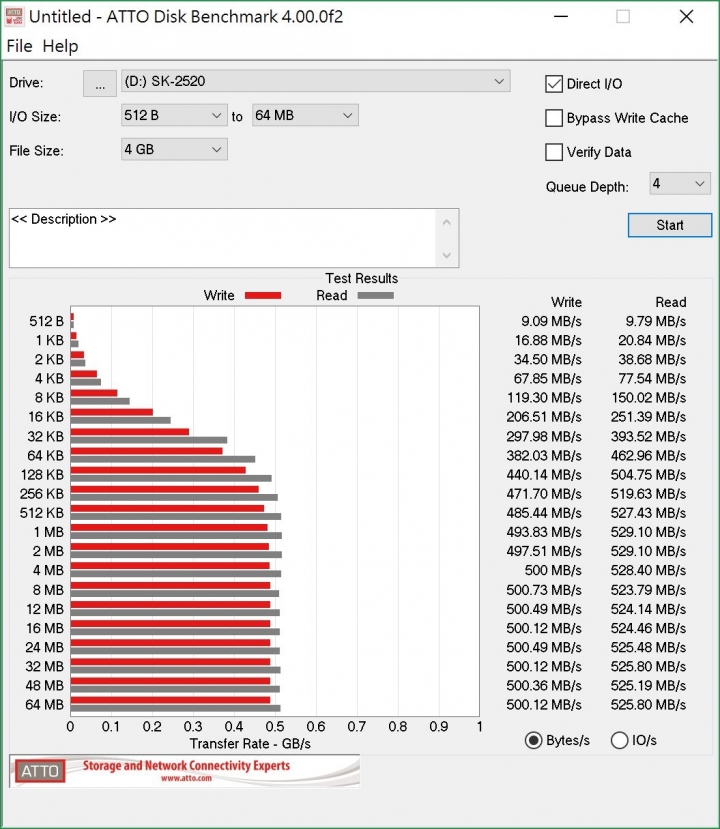Click the Description scrollbar up arrow

pos(447,222)
